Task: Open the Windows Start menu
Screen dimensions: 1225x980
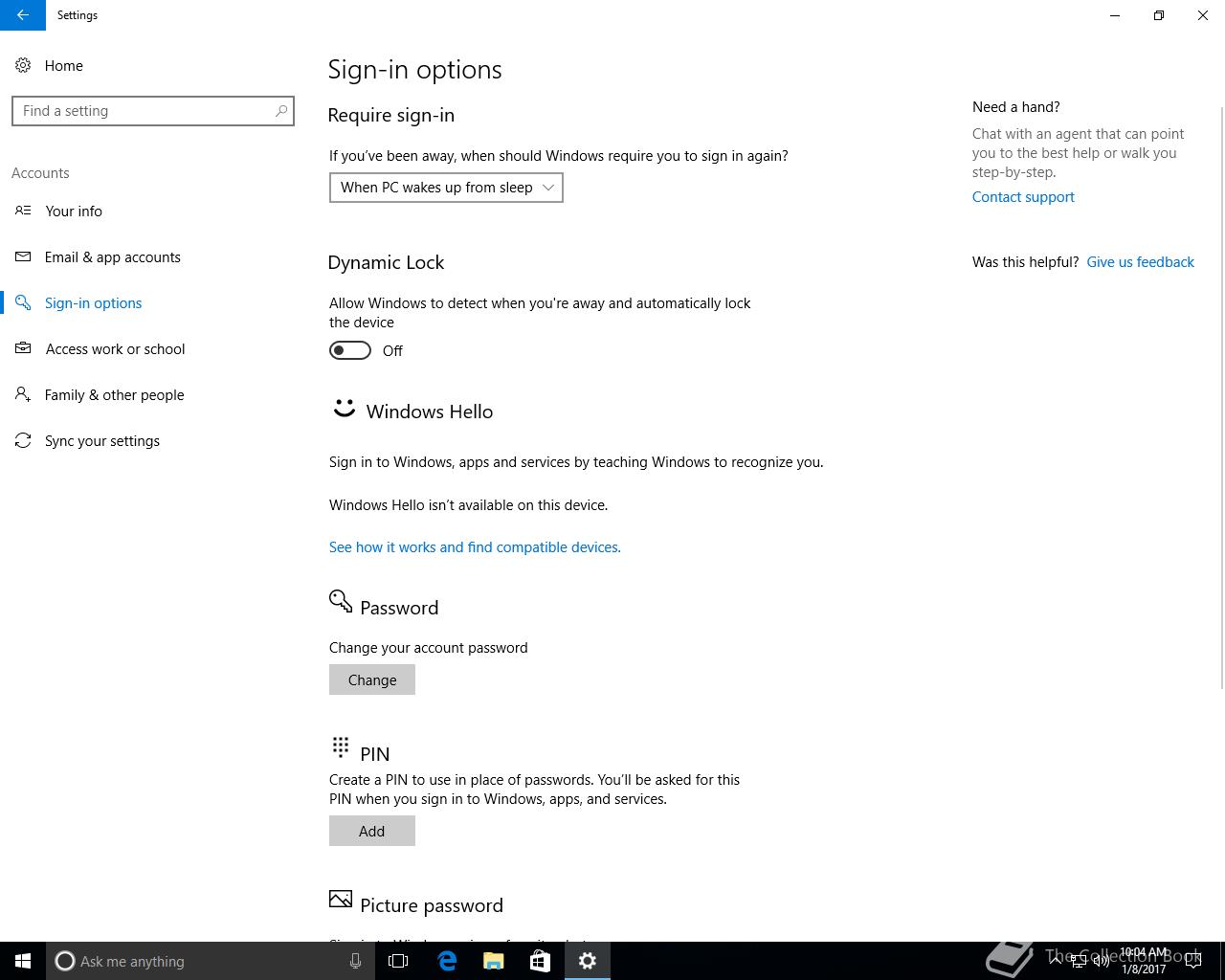Action: 23,961
